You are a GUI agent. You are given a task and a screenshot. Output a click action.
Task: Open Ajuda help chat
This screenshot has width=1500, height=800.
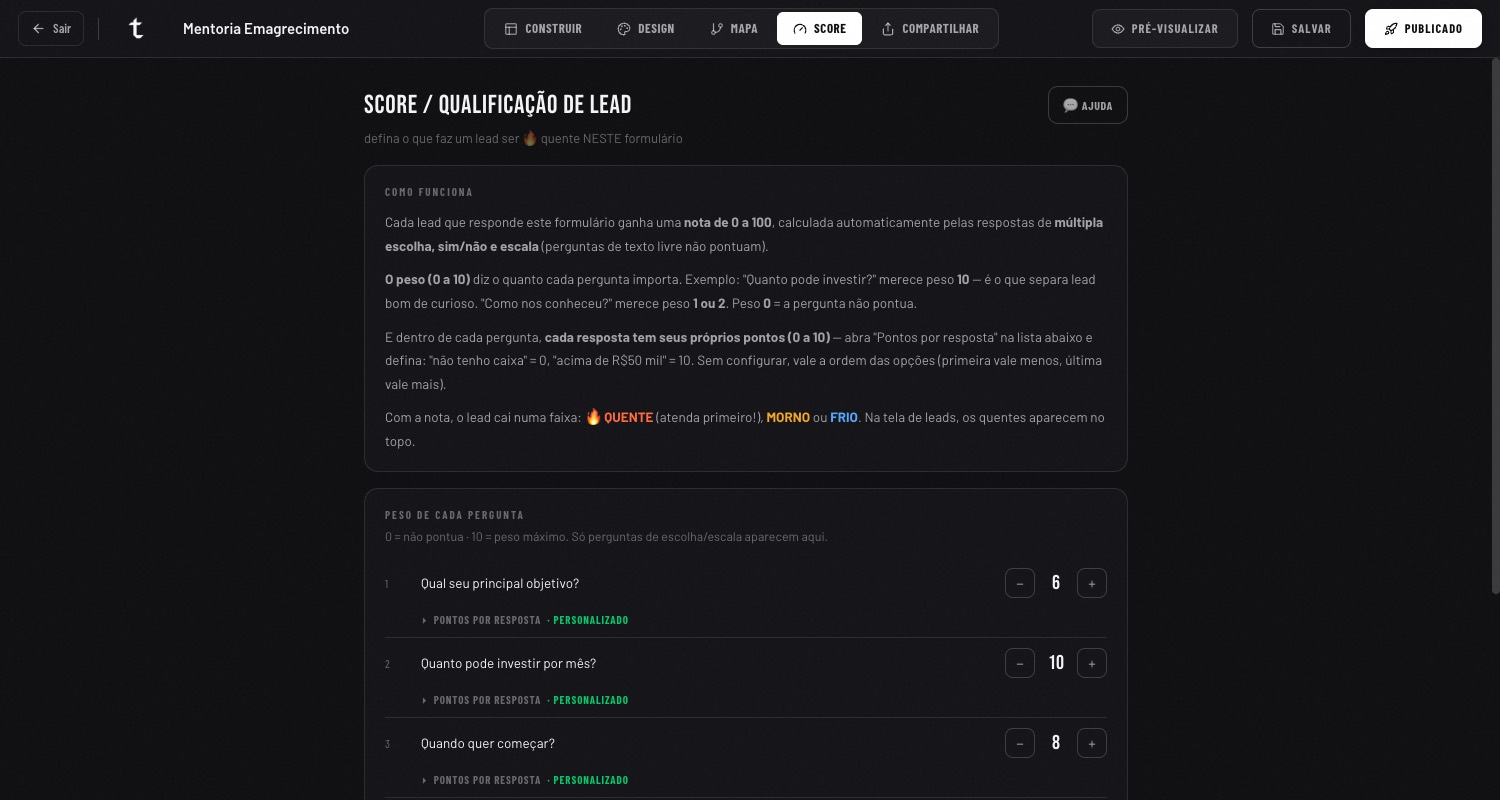pyautogui.click(x=1088, y=105)
